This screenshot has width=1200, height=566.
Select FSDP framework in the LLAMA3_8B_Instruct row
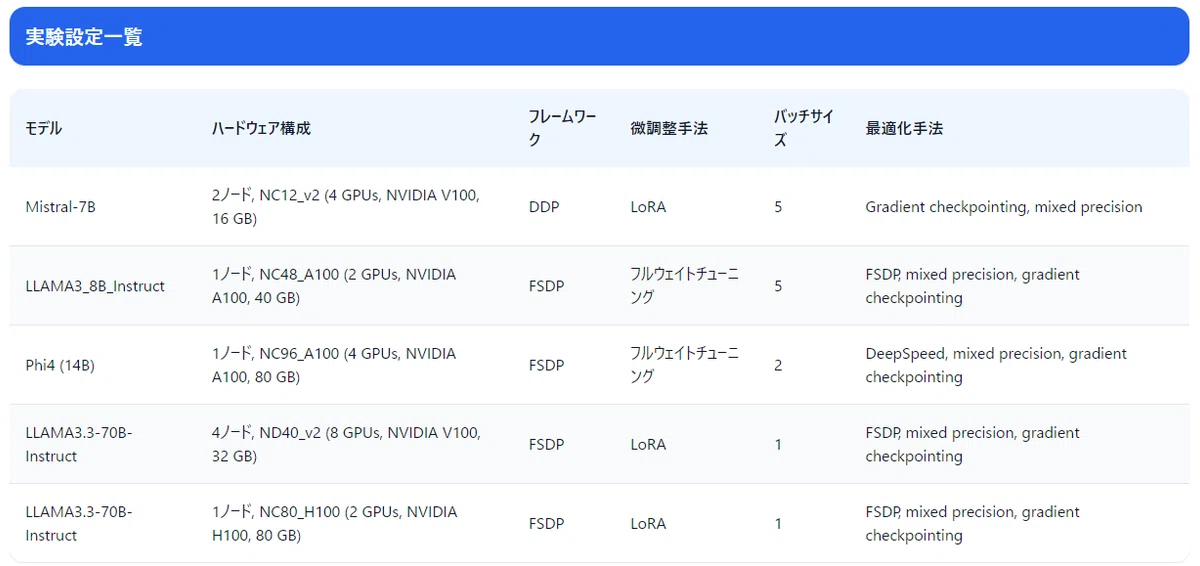pos(546,286)
